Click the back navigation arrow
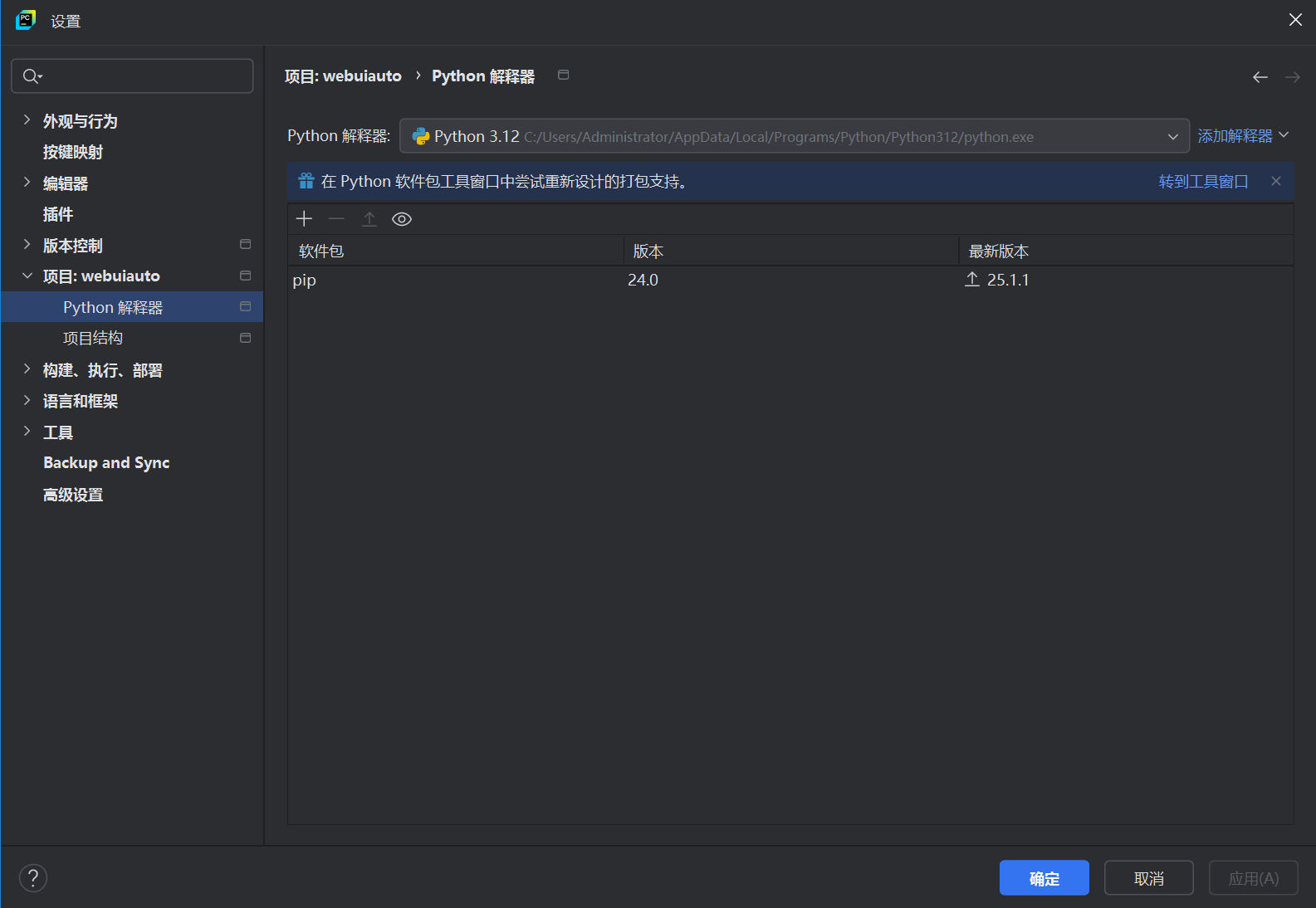The height and width of the screenshot is (908, 1316). [x=1260, y=77]
